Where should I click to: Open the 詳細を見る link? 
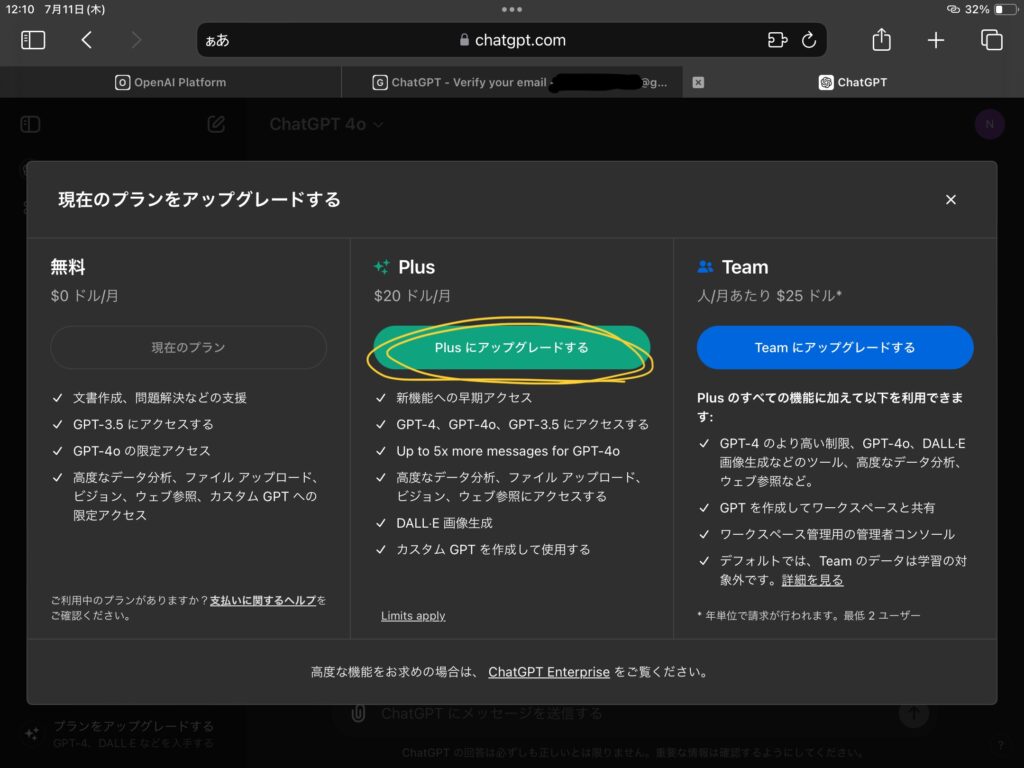point(812,580)
